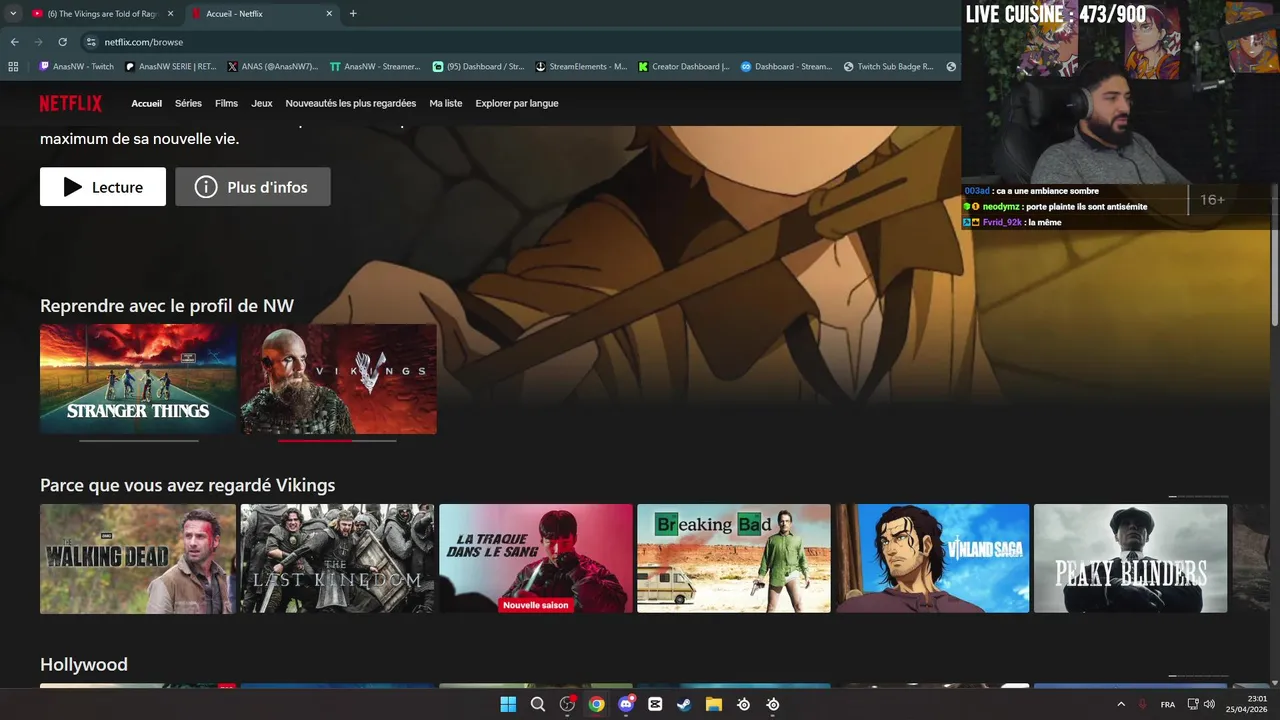Image resolution: width=1280 pixels, height=720 pixels.
Task: Click the muted microphone tray icon
Action: click(1142, 704)
